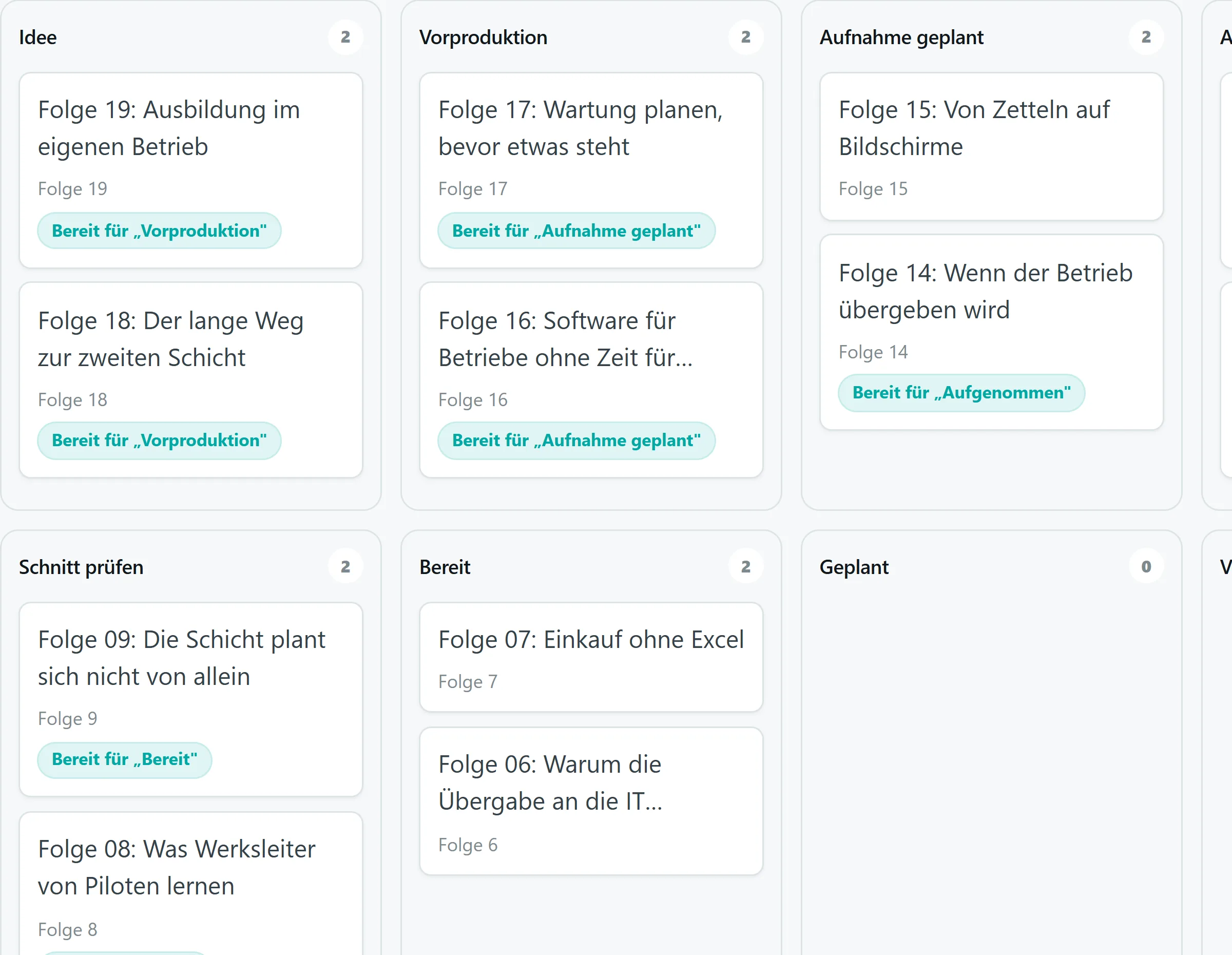
Task: Click the Bereit column heading
Action: point(445,567)
